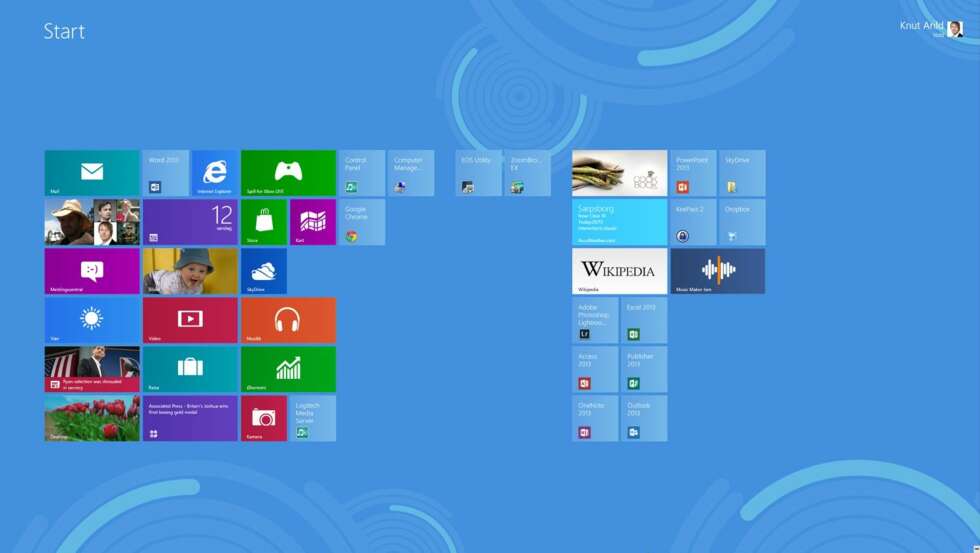Launch the ZoomBrowser EX tile
Viewport: 980px width, 553px height.
click(528, 173)
